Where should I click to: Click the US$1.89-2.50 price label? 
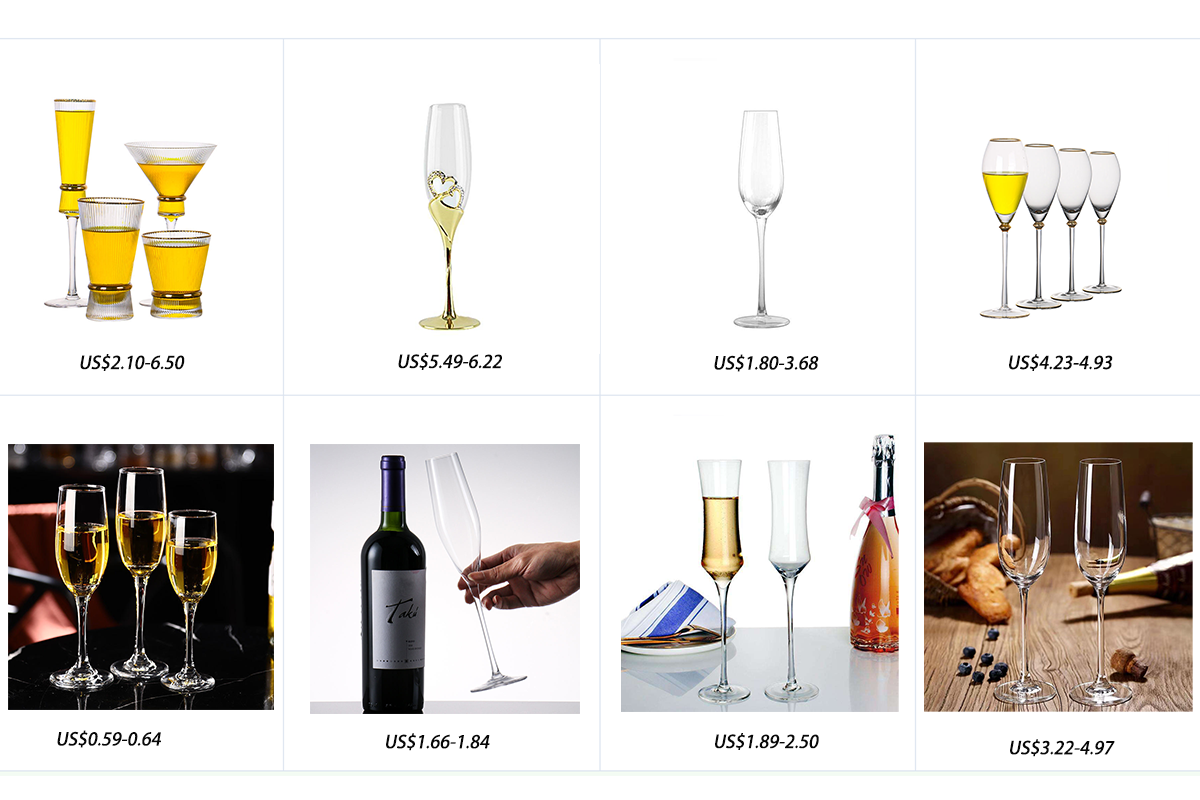point(766,741)
